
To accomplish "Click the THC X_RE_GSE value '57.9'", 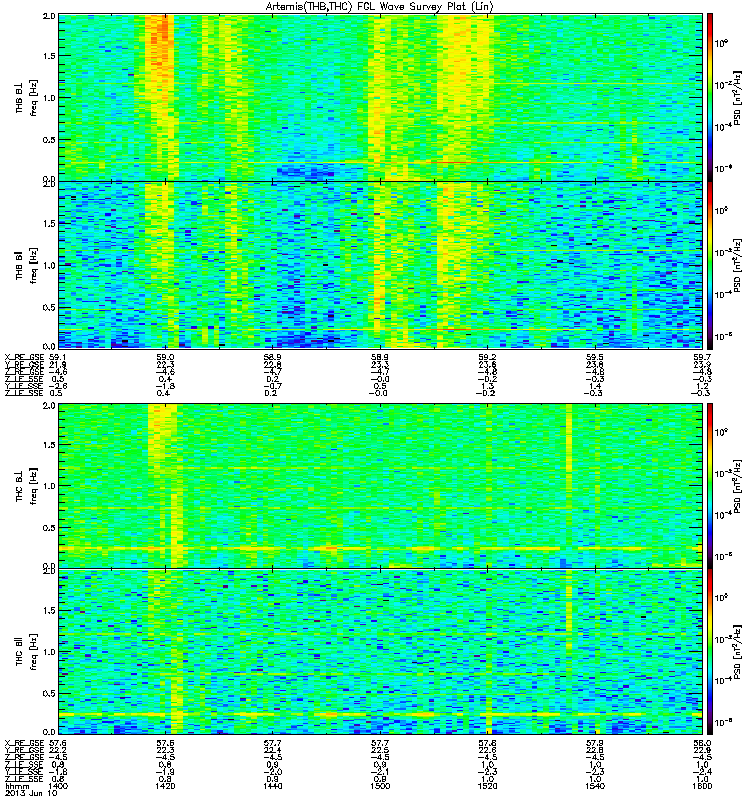I will [x=595, y=743].
